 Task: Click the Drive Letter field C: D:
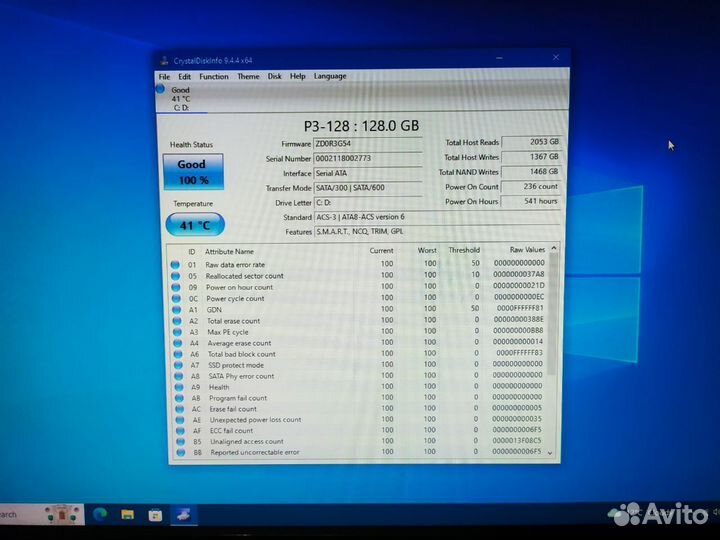point(368,202)
